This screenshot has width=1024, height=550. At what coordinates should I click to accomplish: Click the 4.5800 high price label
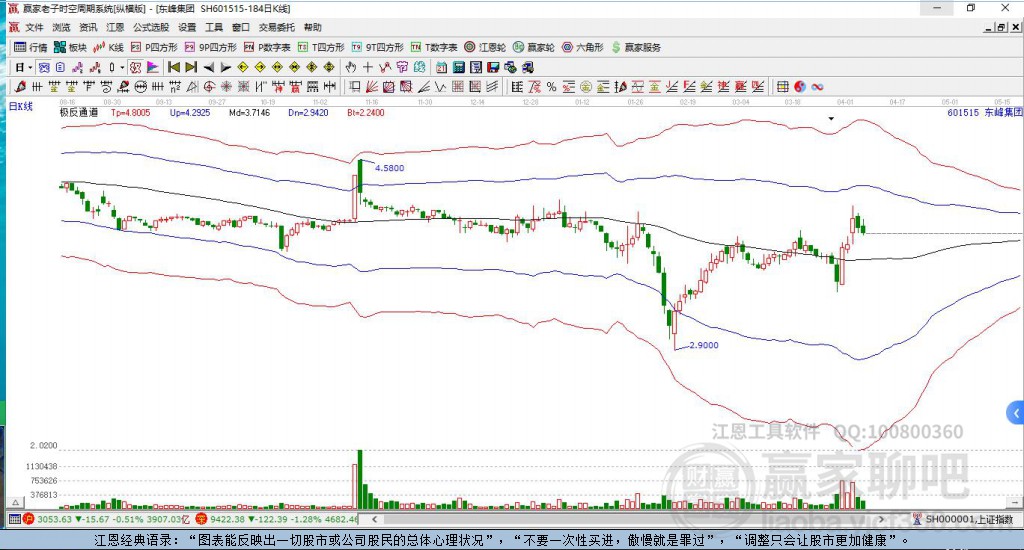point(389,168)
